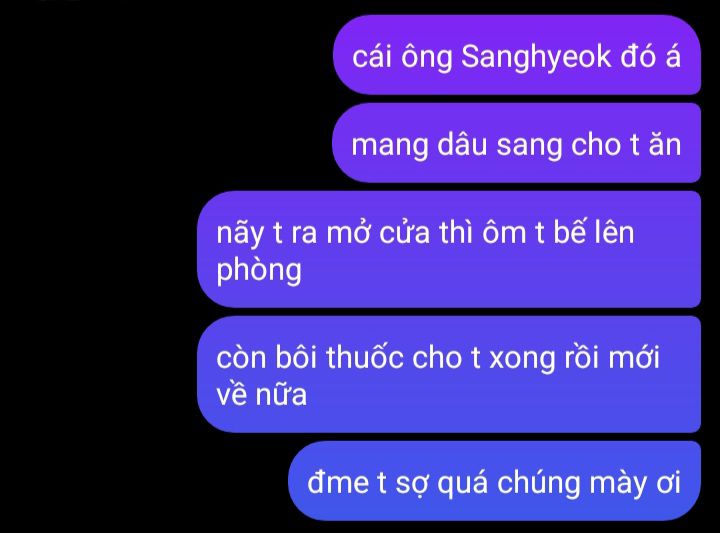Click the word 'mới' in the fourth message
The image size is (720, 533).
tap(634, 357)
